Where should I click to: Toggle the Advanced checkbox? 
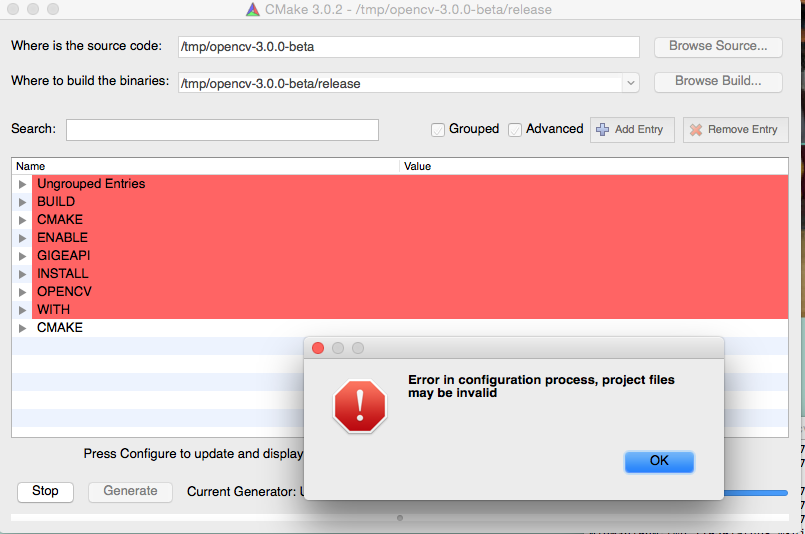coord(515,130)
